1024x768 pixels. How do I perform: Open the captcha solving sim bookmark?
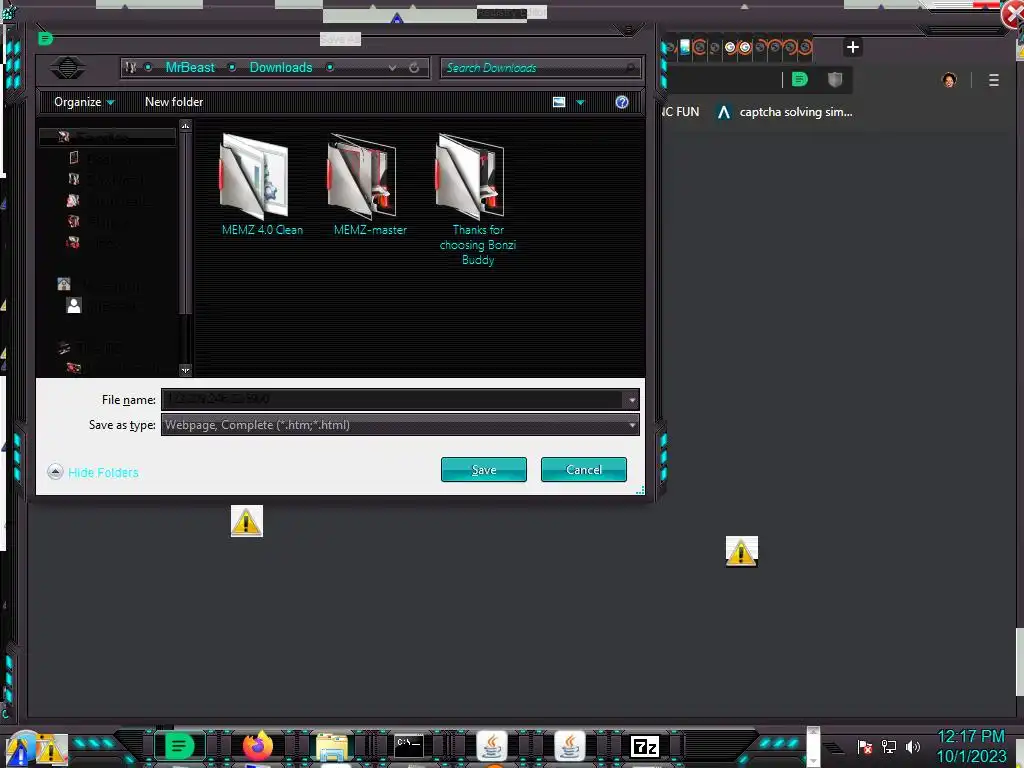click(x=784, y=112)
